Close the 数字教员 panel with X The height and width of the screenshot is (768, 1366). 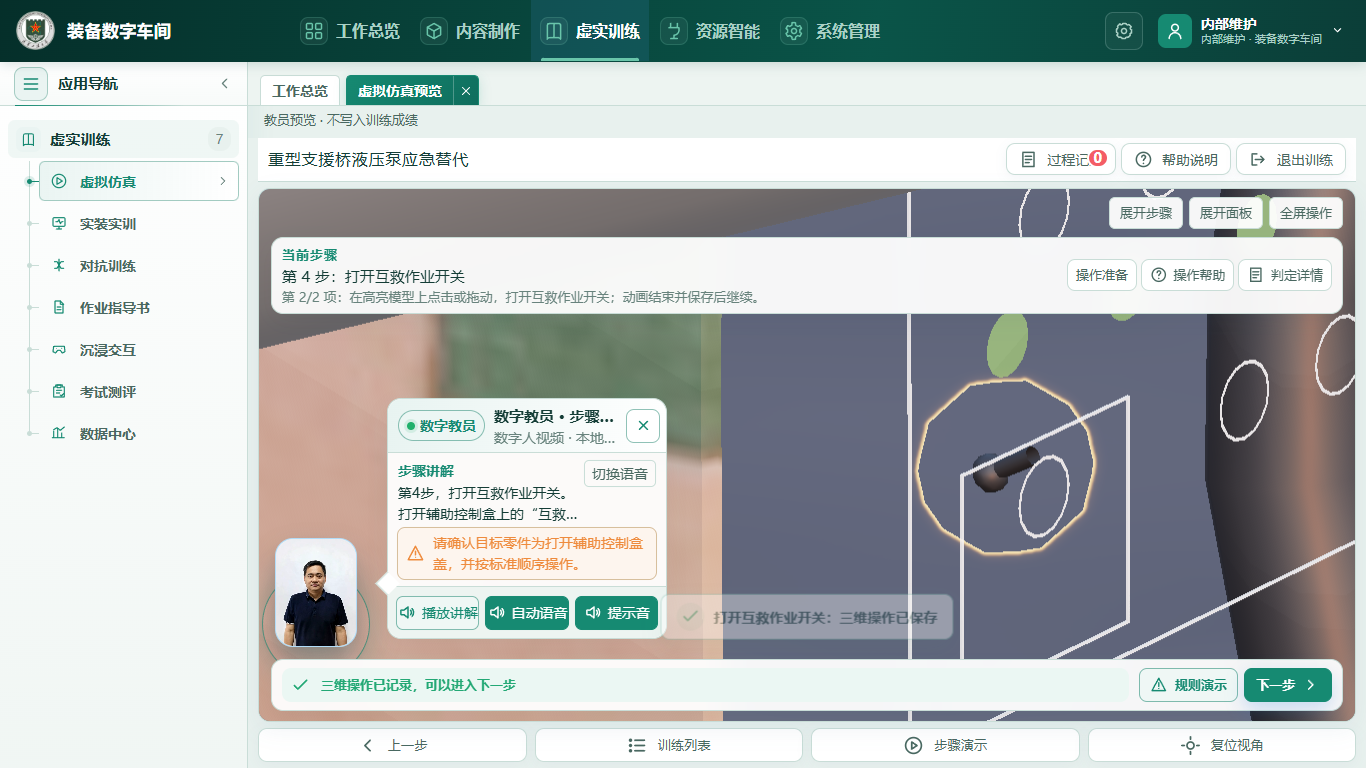643,425
